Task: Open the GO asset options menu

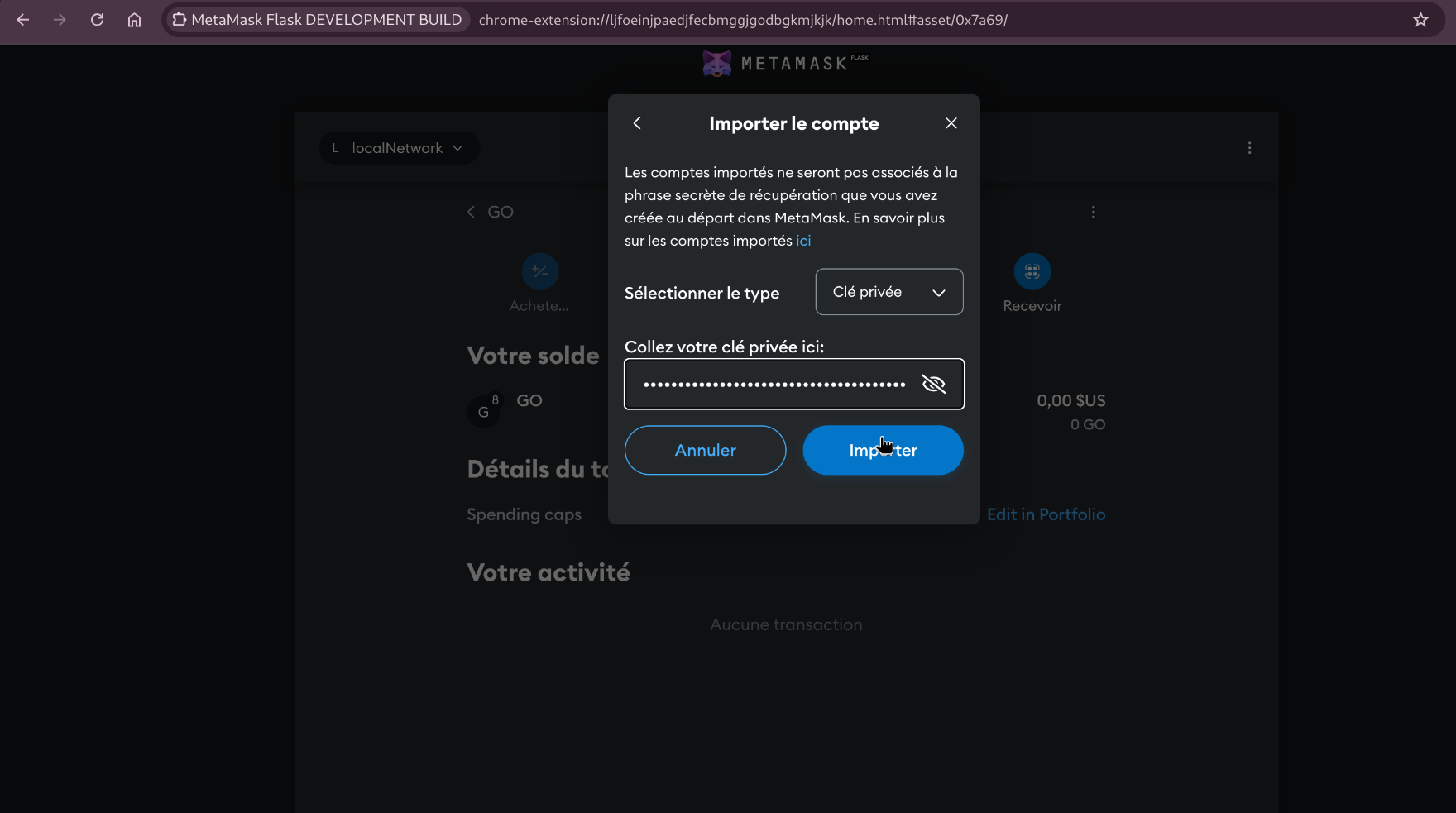Action: point(1093,213)
